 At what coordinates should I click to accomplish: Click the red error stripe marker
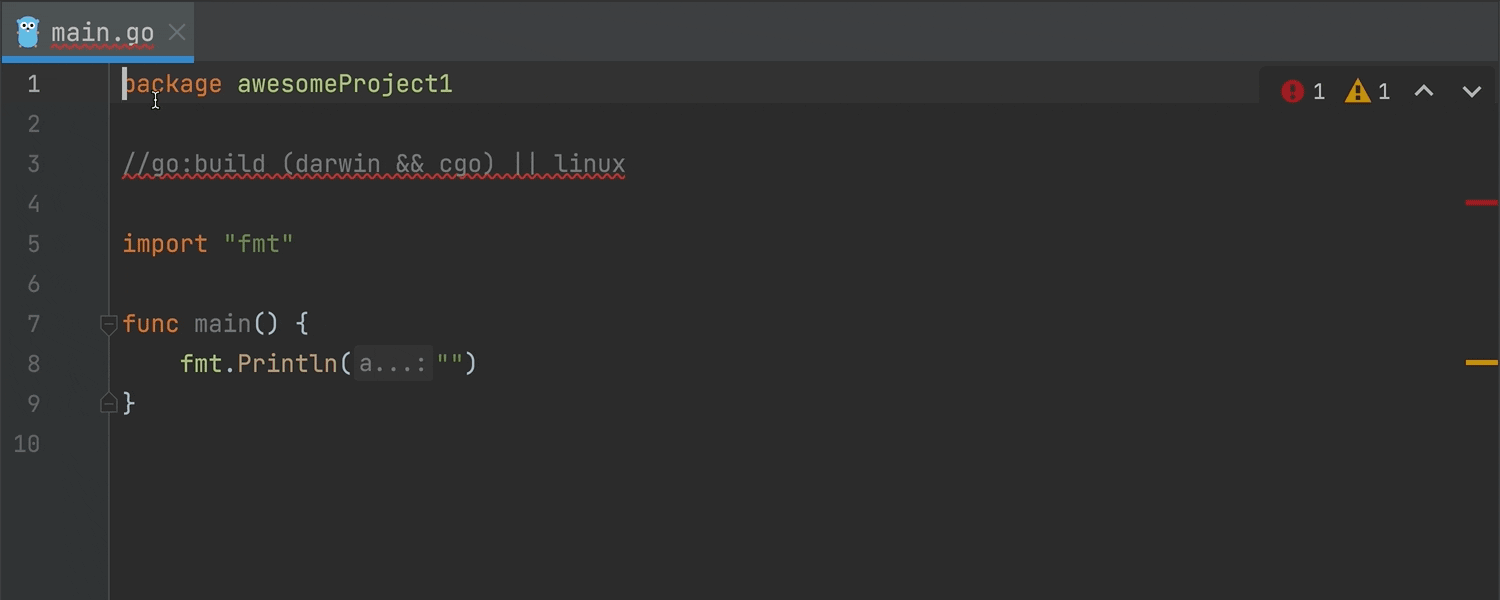tap(1481, 203)
